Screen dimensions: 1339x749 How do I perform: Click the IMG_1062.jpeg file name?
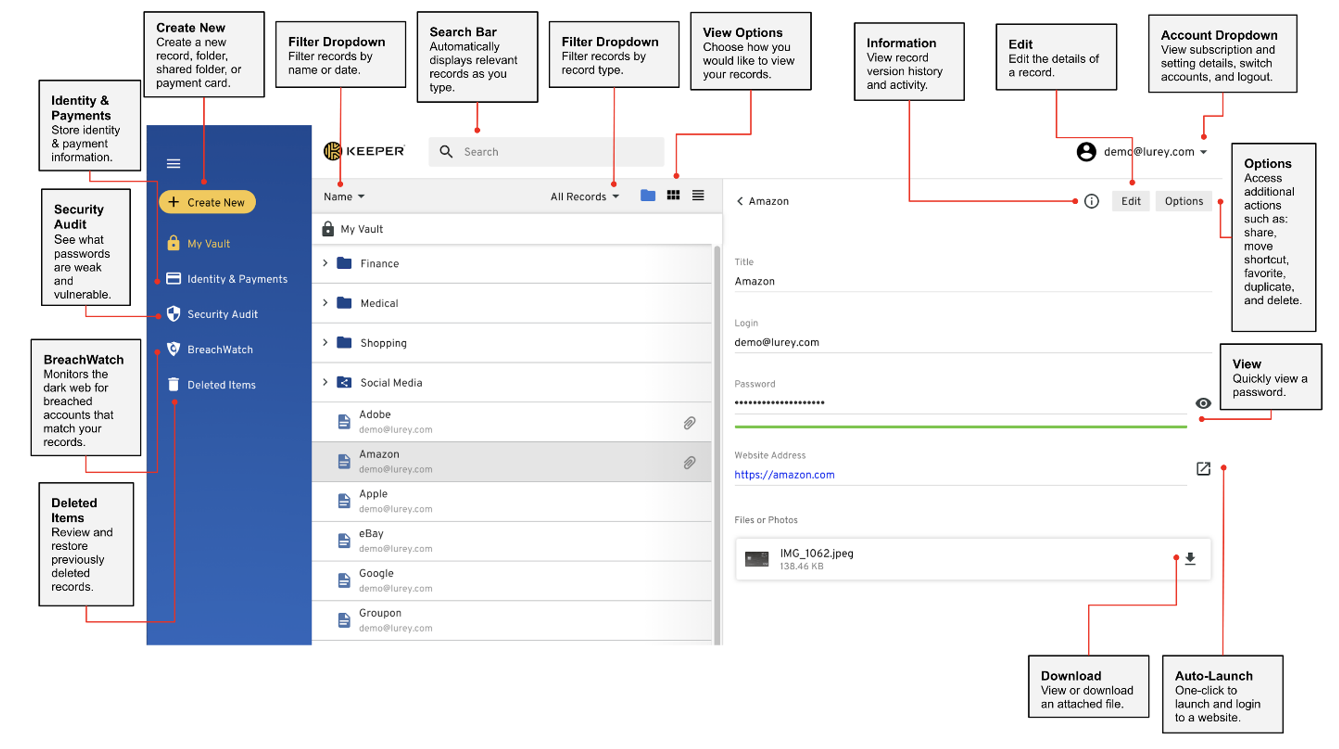(817, 553)
